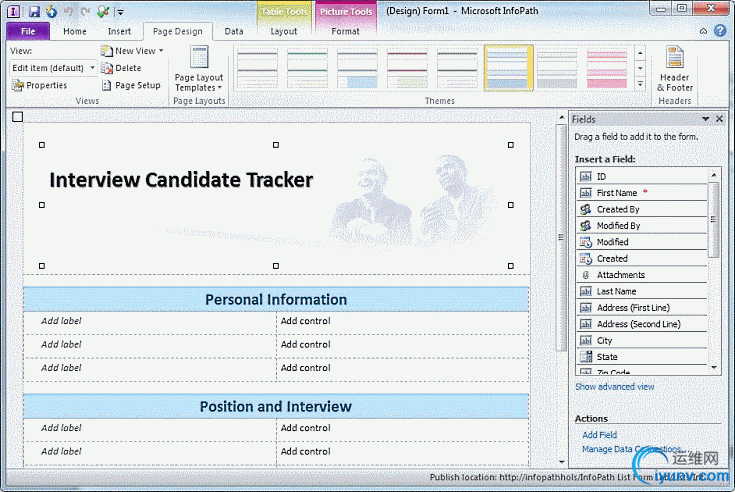Apply the first theme thumbnail in Themes gallery
The width and height of the screenshot is (735, 492).
pos(257,68)
